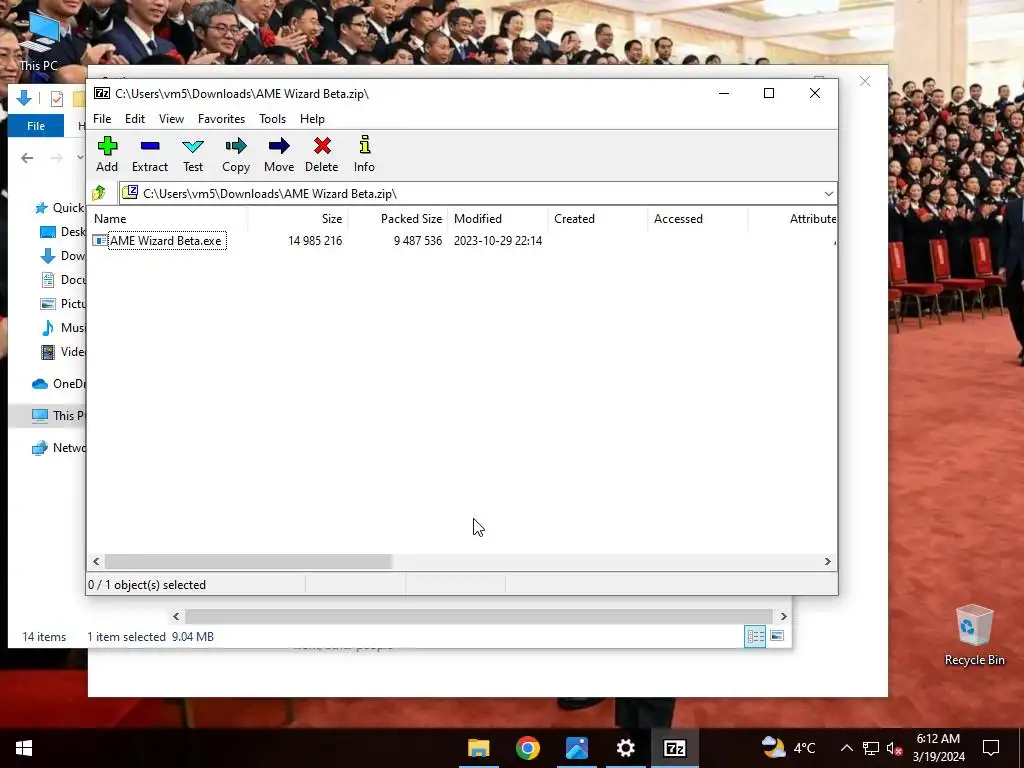This screenshot has width=1024, height=768.
Task: Select Videos in Explorer sidebar
Action: (63, 352)
